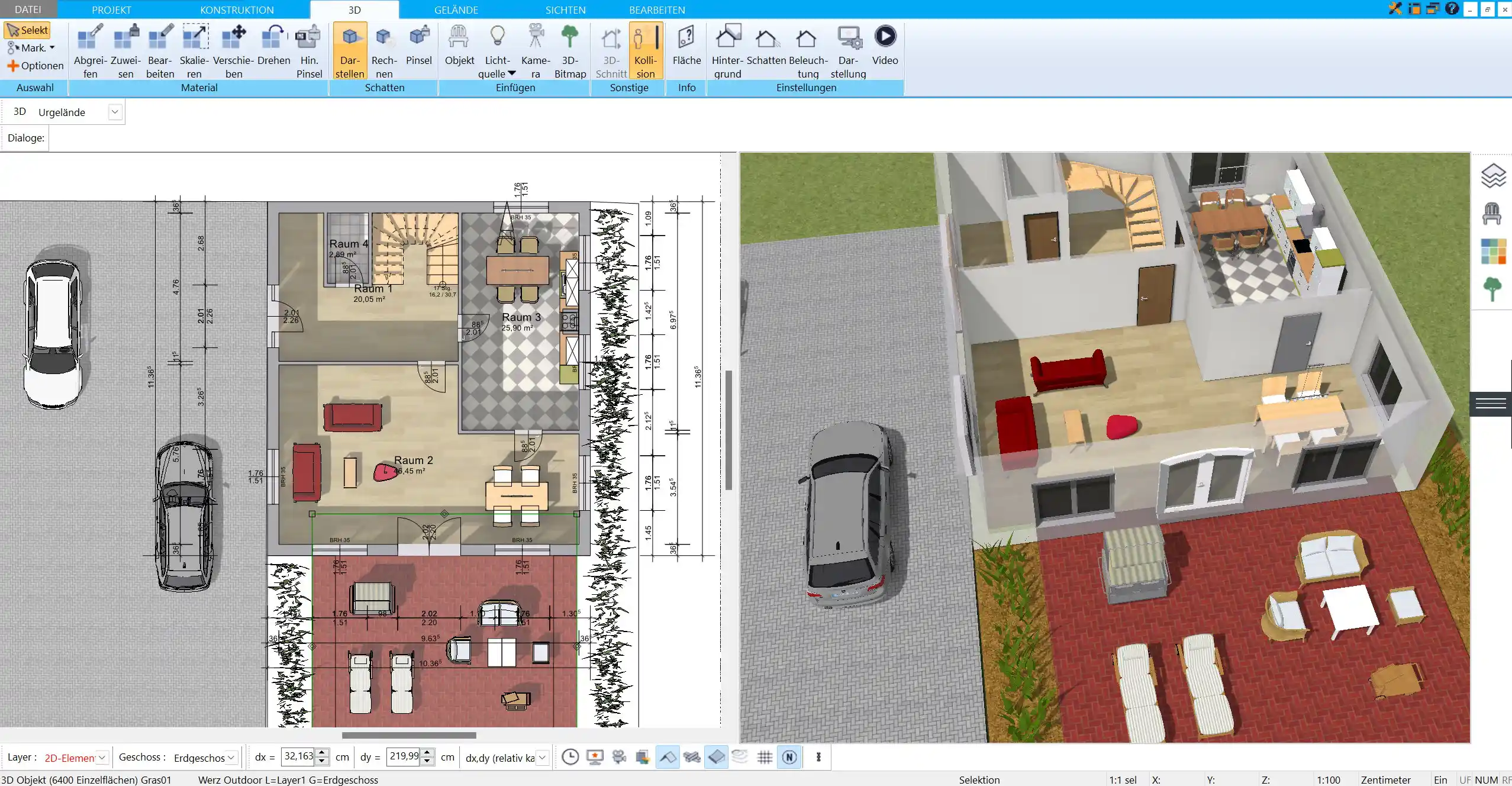This screenshot has height=786, width=1512.
Task: Insert a 3D-Bitmap tree
Action: tap(570, 51)
